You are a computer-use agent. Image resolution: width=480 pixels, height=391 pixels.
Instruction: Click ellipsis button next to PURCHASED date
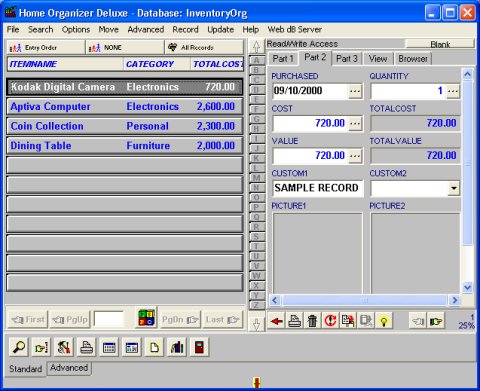coord(355,91)
